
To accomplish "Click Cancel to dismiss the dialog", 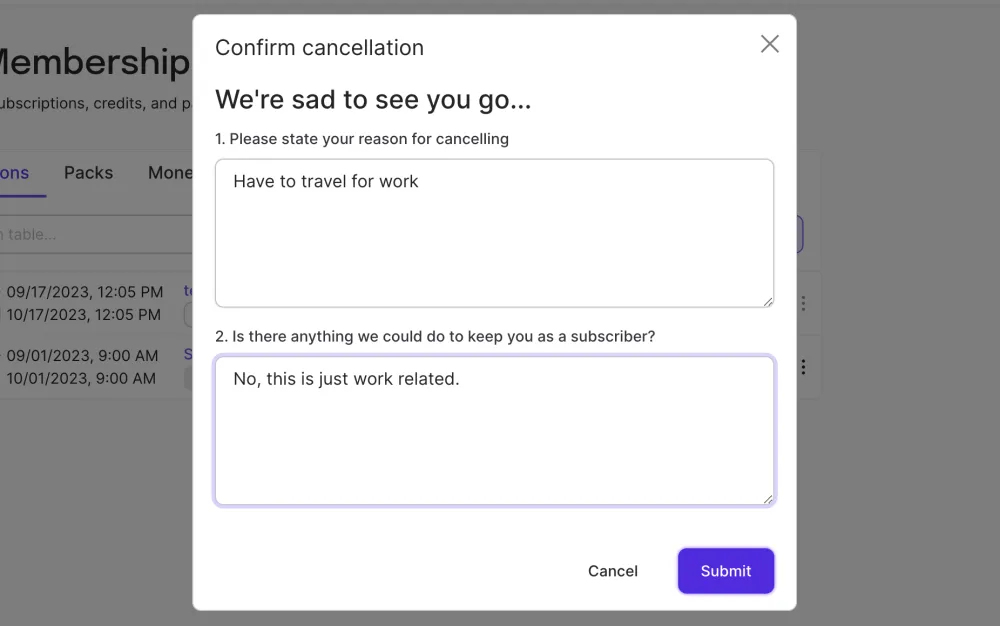I will tap(612, 571).
